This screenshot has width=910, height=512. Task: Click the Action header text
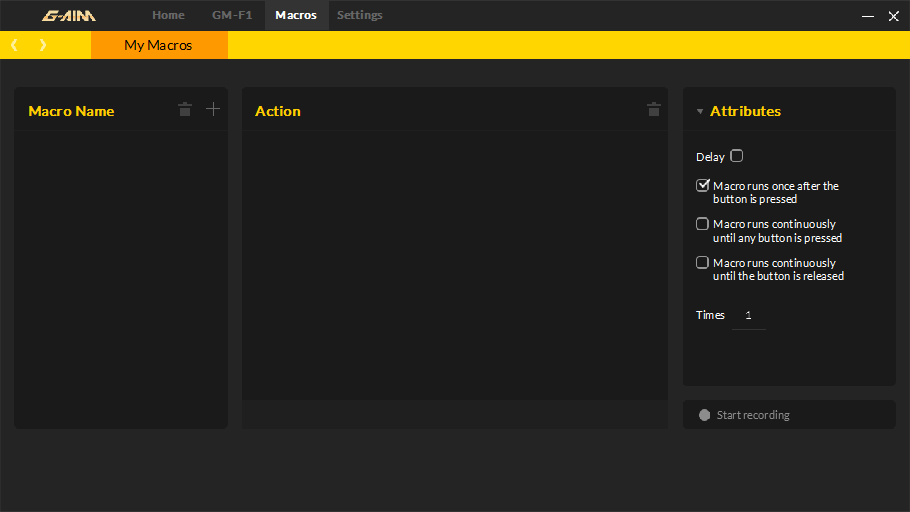278,111
